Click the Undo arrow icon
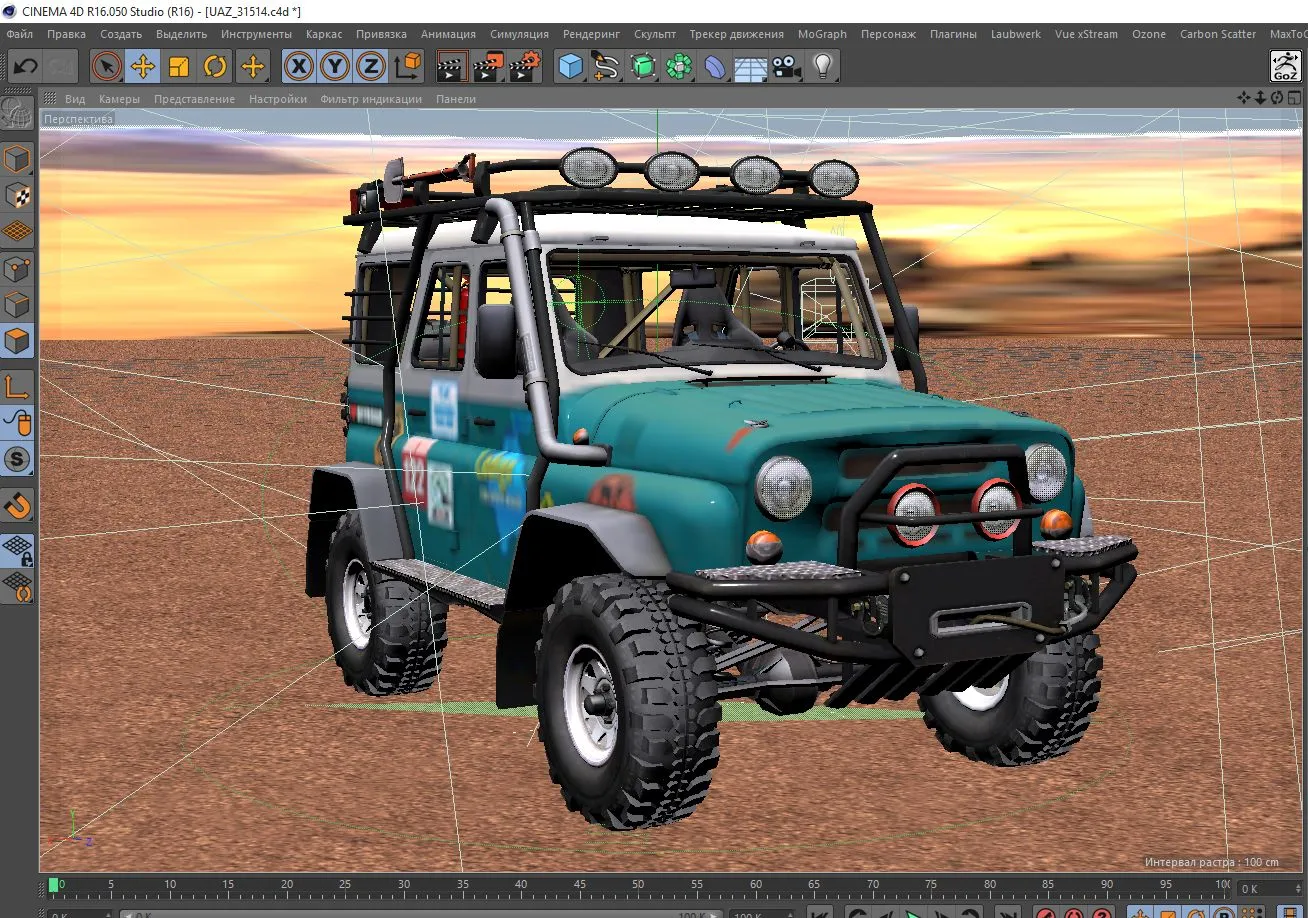This screenshot has height=918, width=1308. click(x=25, y=67)
